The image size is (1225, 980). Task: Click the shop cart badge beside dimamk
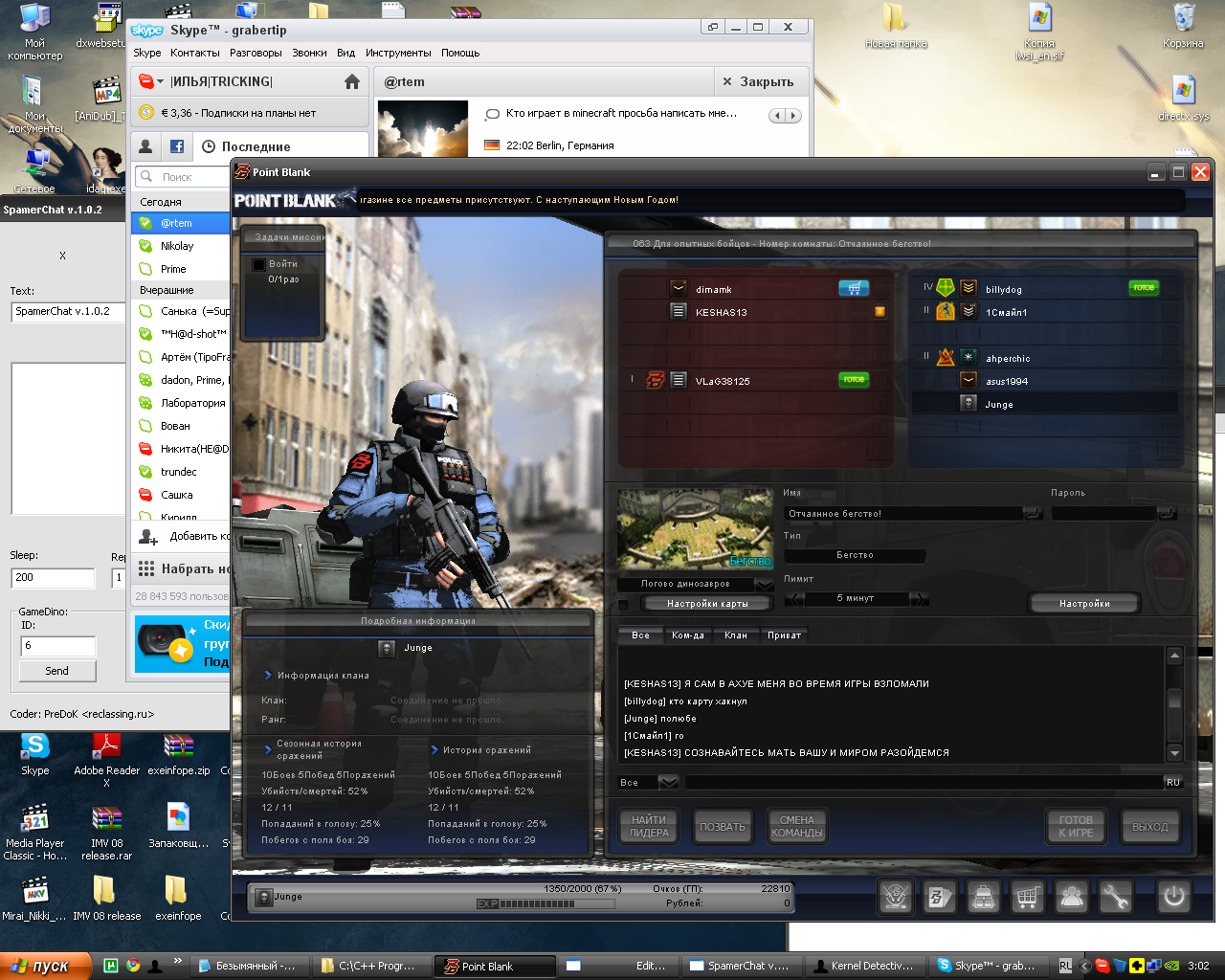854,288
